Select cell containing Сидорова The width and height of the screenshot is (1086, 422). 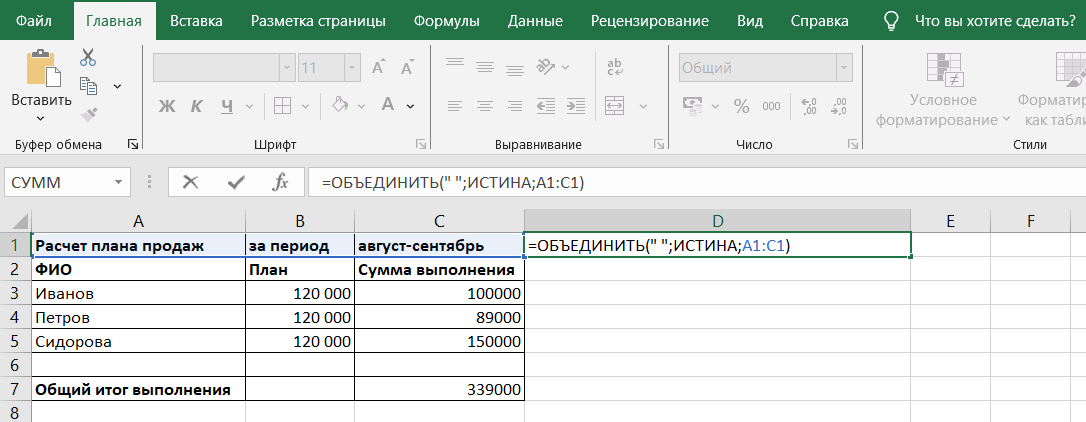139,342
